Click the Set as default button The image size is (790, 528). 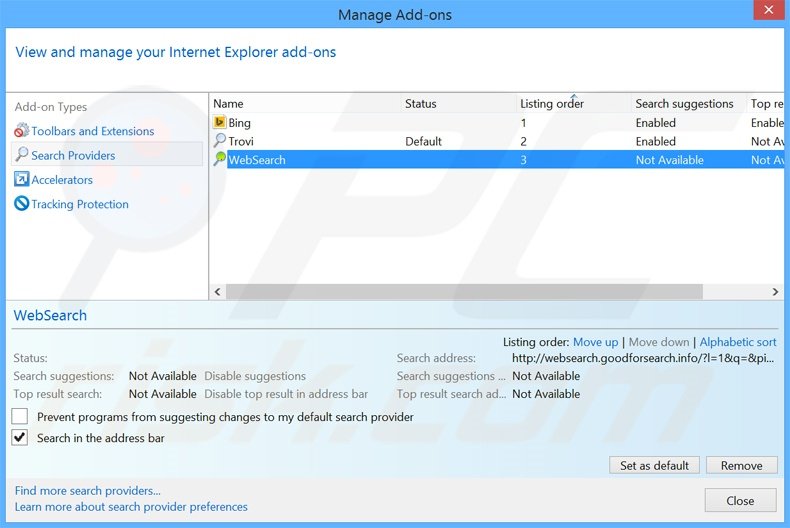click(654, 466)
